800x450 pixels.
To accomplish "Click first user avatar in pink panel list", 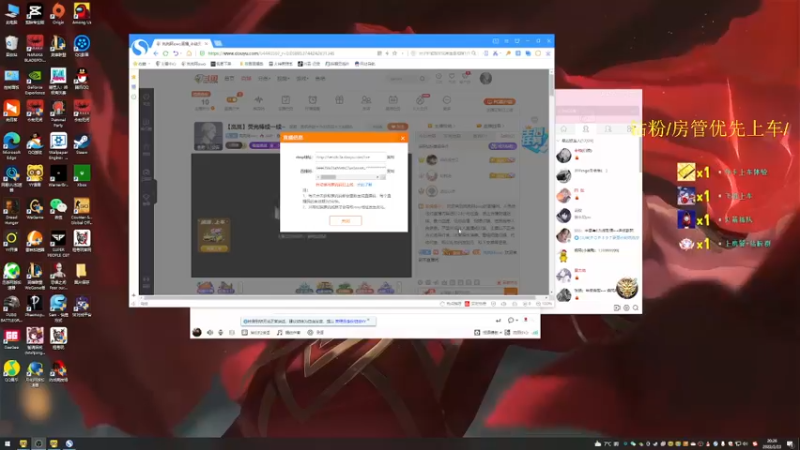I will [563, 156].
